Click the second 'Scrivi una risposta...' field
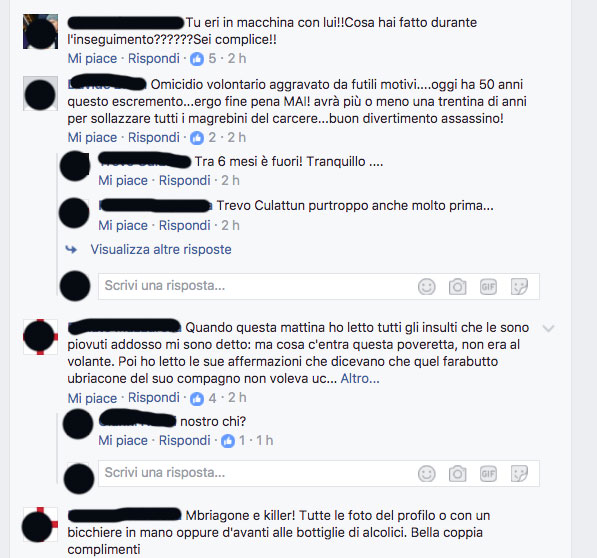 (319, 473)
